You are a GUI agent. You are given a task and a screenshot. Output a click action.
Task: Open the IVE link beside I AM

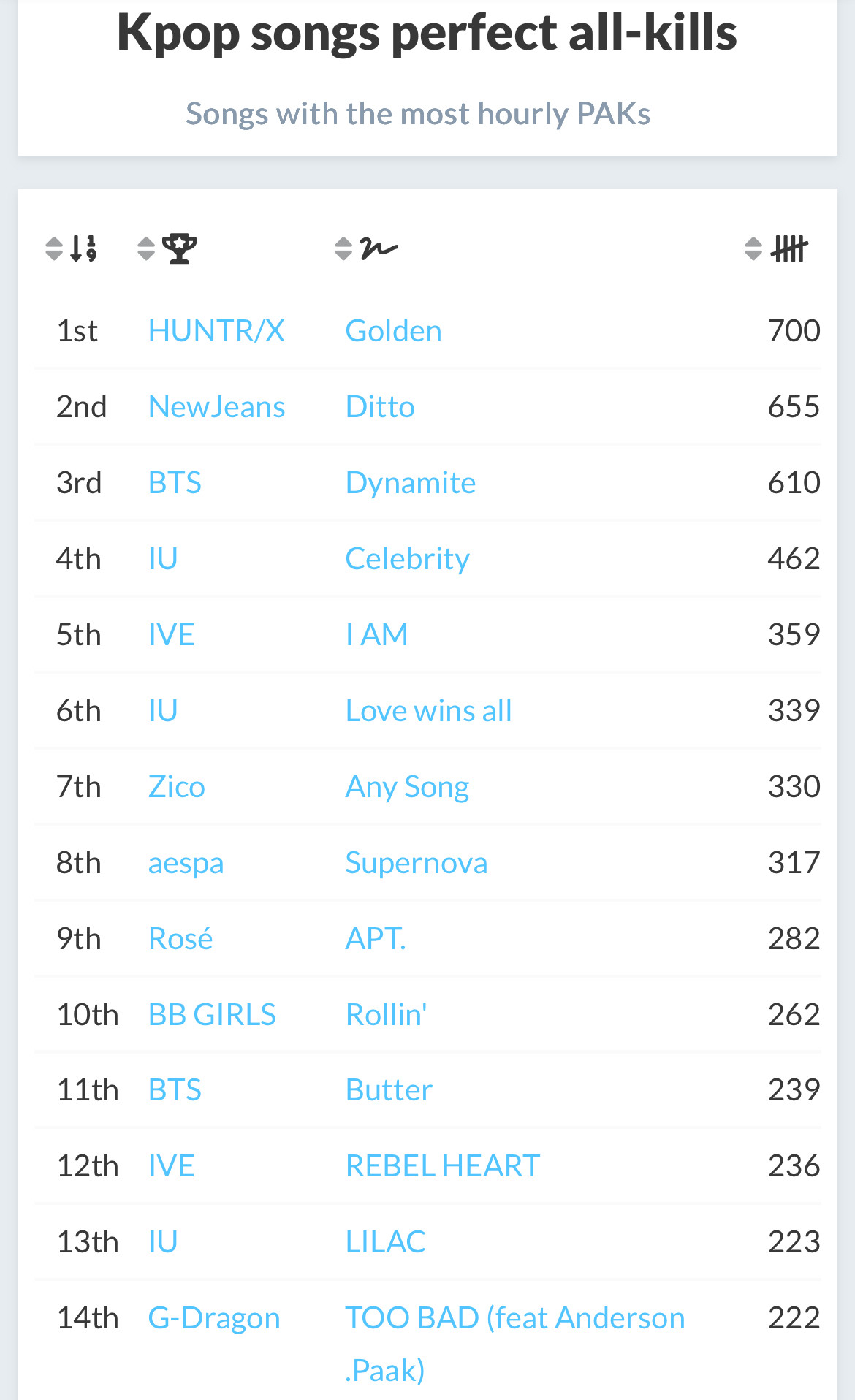(x=171, y=635)
